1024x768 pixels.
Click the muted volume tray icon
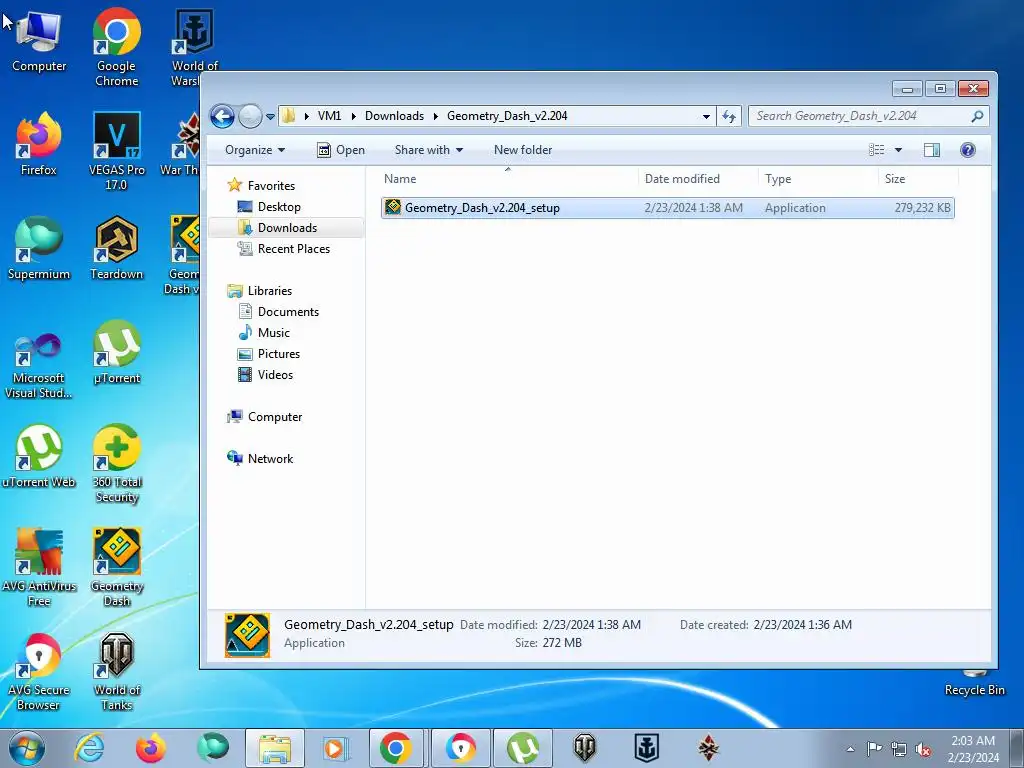pyautogui.click(x=923, y=749)
